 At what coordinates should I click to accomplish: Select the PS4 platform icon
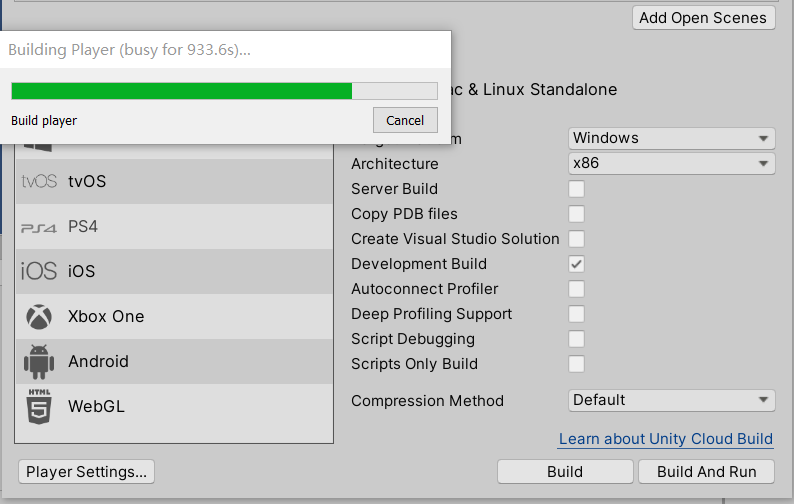click(39, 228)
